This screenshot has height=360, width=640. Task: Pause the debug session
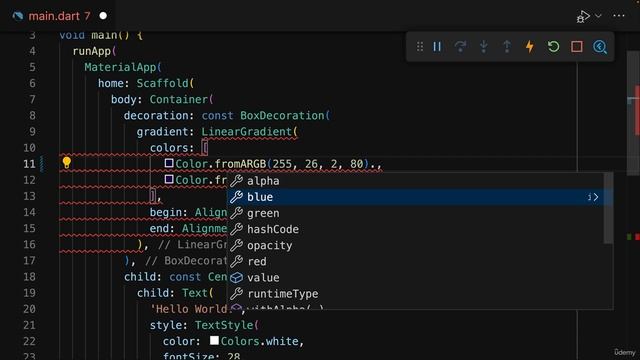(437, 47)
